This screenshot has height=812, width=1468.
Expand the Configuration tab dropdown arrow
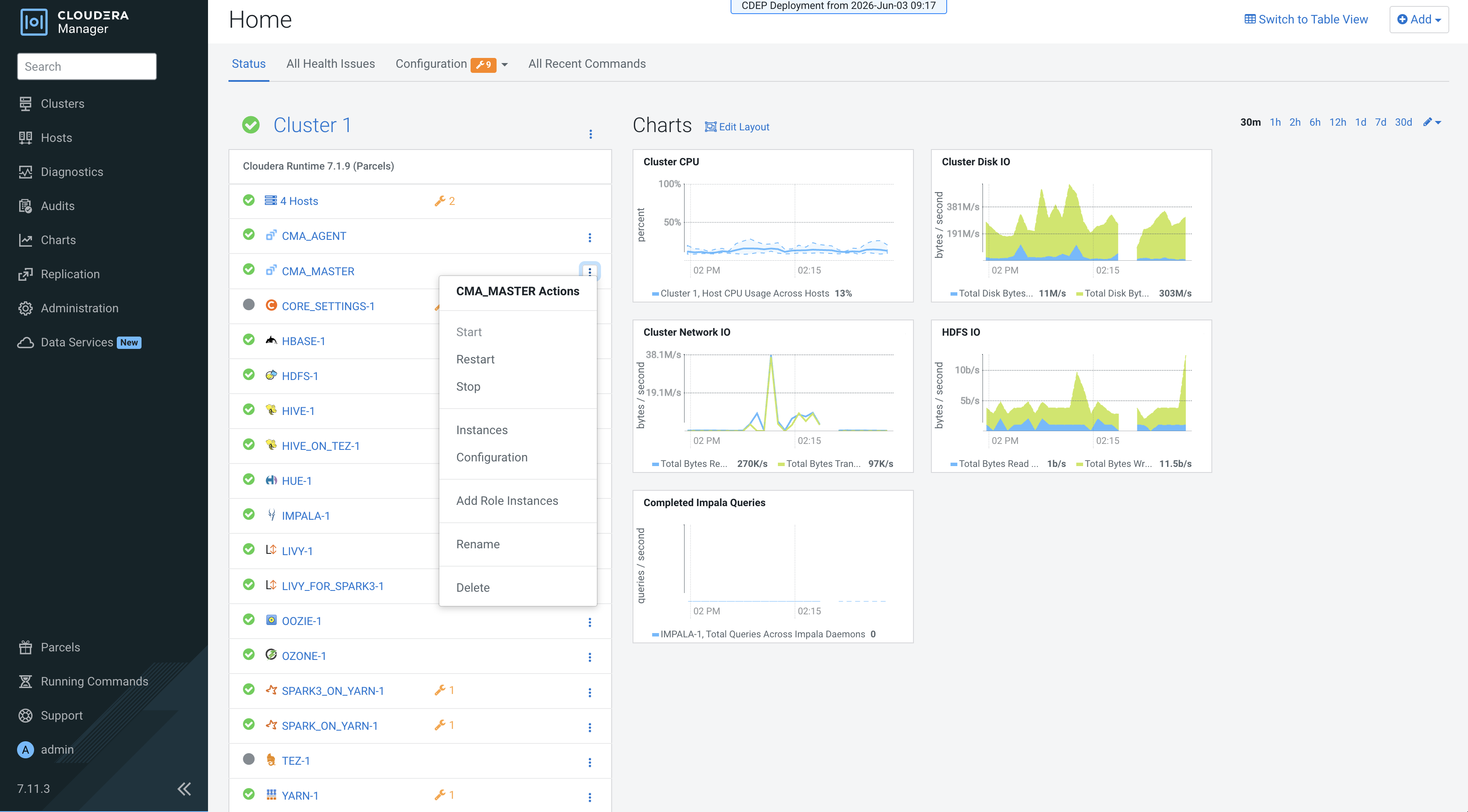click(504, 65)
